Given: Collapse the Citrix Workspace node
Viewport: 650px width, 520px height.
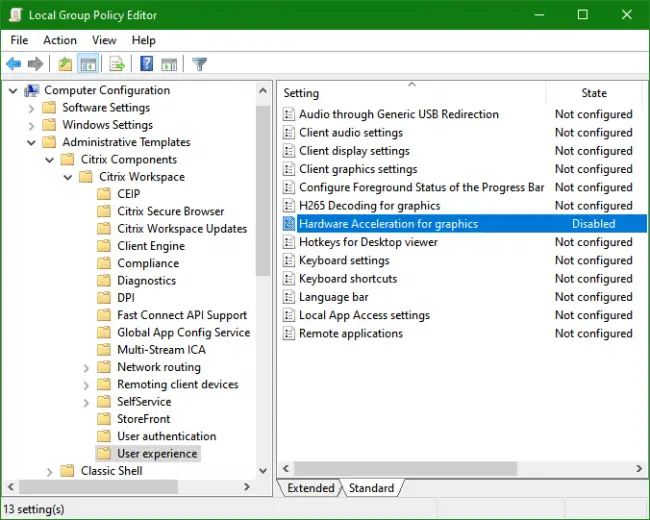Looking at the screenshot, I should [x=68, y=177].
